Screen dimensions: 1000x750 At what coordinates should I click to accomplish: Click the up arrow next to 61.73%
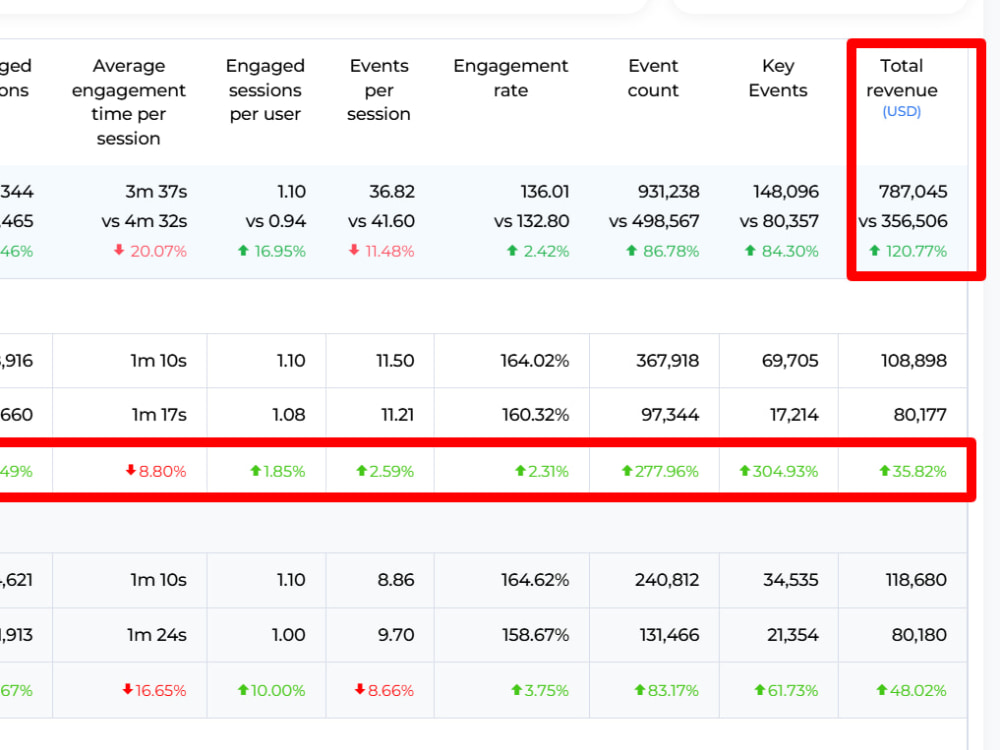pyautogui.click(x=760, y=689)
